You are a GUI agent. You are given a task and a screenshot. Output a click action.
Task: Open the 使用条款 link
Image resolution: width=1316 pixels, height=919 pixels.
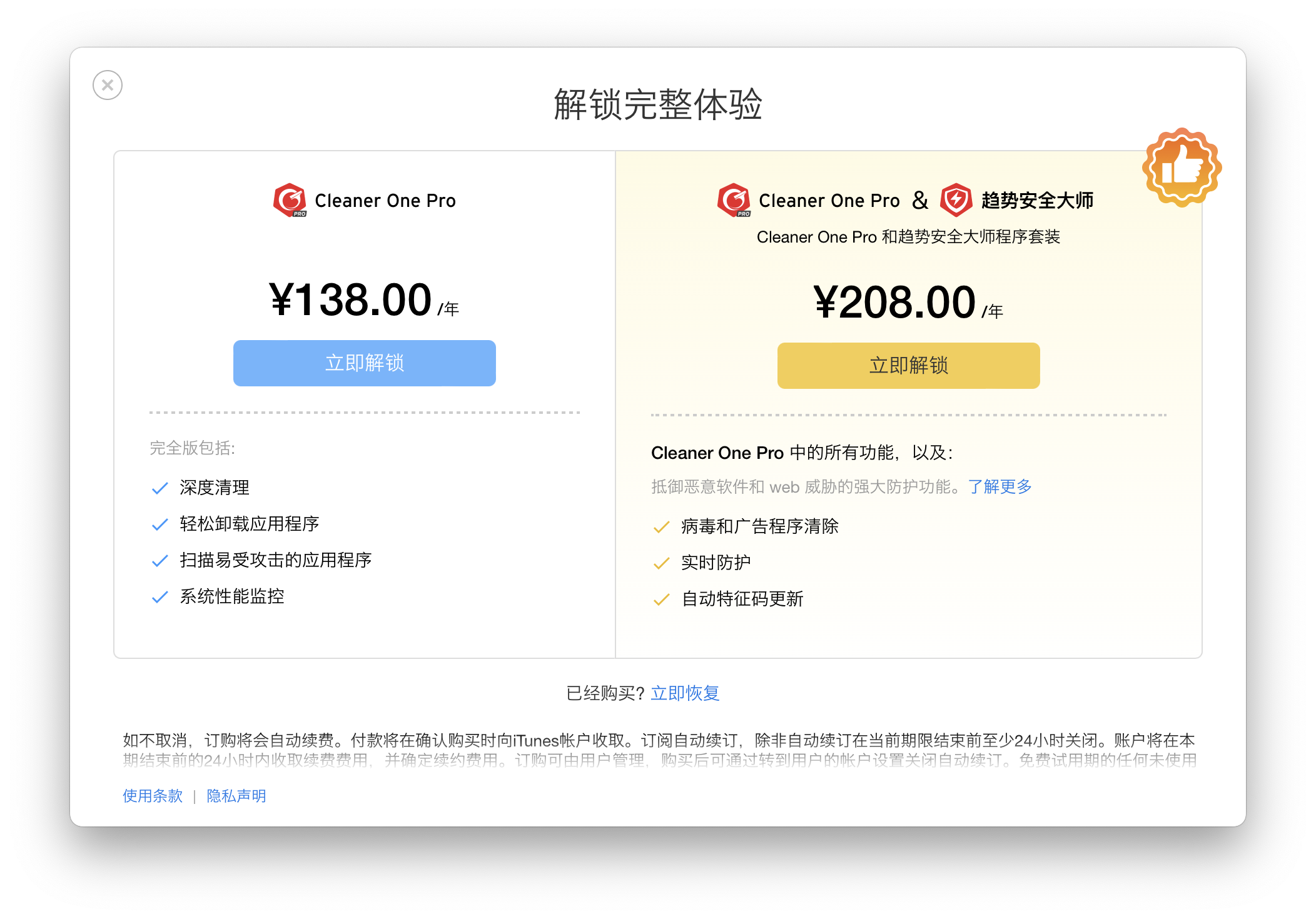point(153,796)
